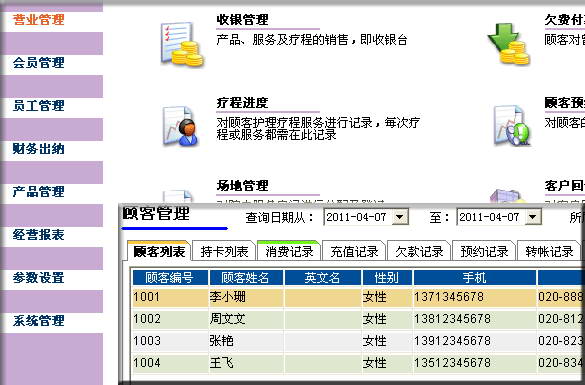Select 营业管理 in the sidebar
This screenshot has width=585, height=385.
(x=38, y=19)
